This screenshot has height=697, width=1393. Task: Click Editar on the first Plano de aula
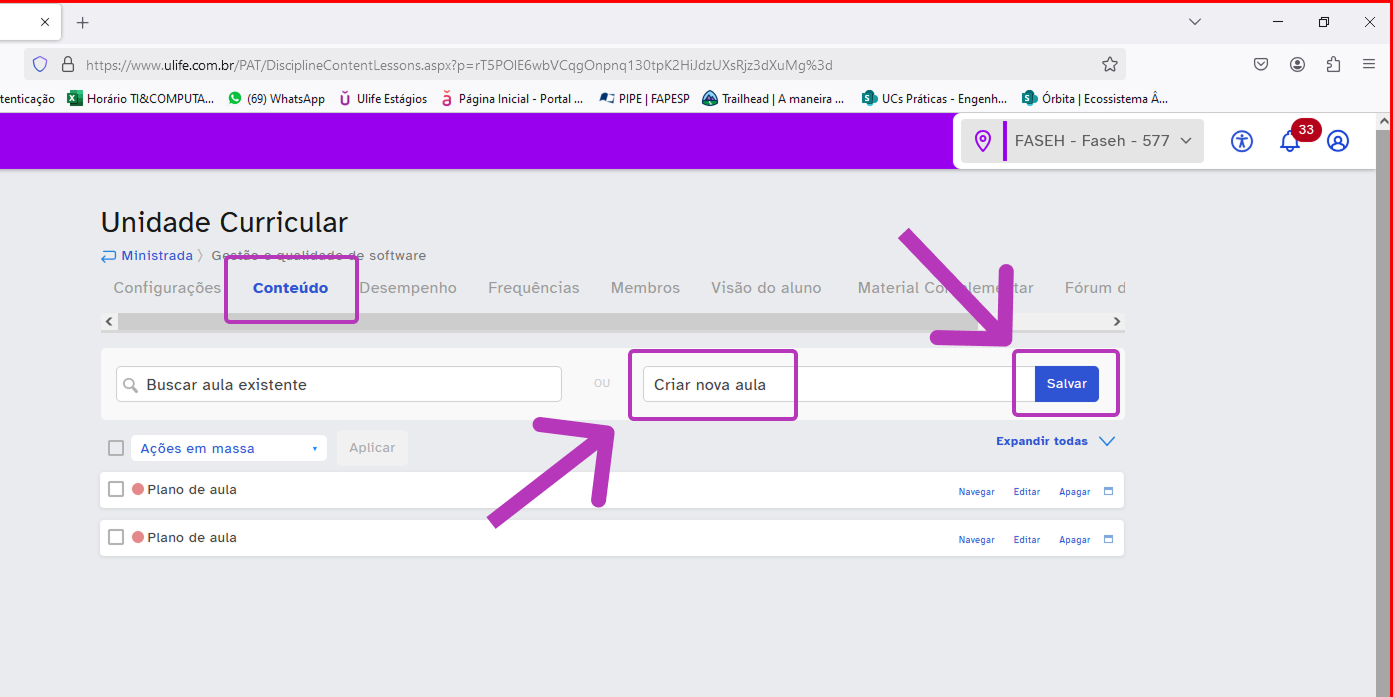(x=1027, y=492)
